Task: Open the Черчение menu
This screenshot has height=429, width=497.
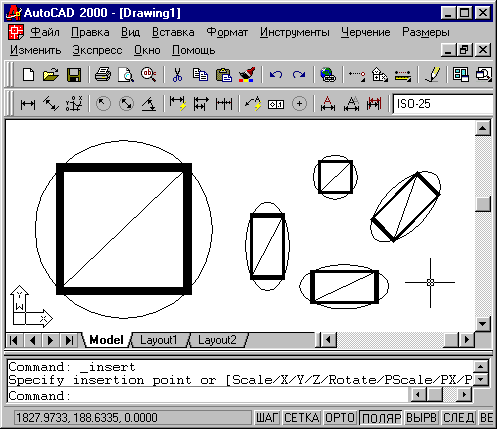Action: pyautogui.click(x=365, y=32)
